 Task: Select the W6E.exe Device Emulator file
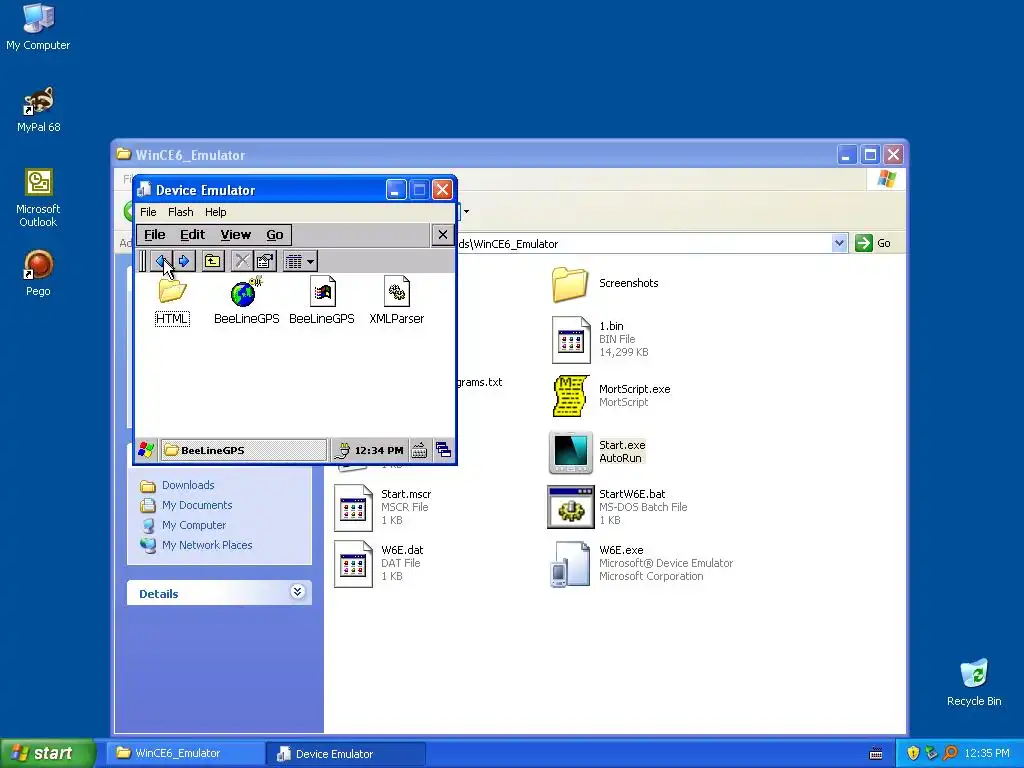pos(641,563)
